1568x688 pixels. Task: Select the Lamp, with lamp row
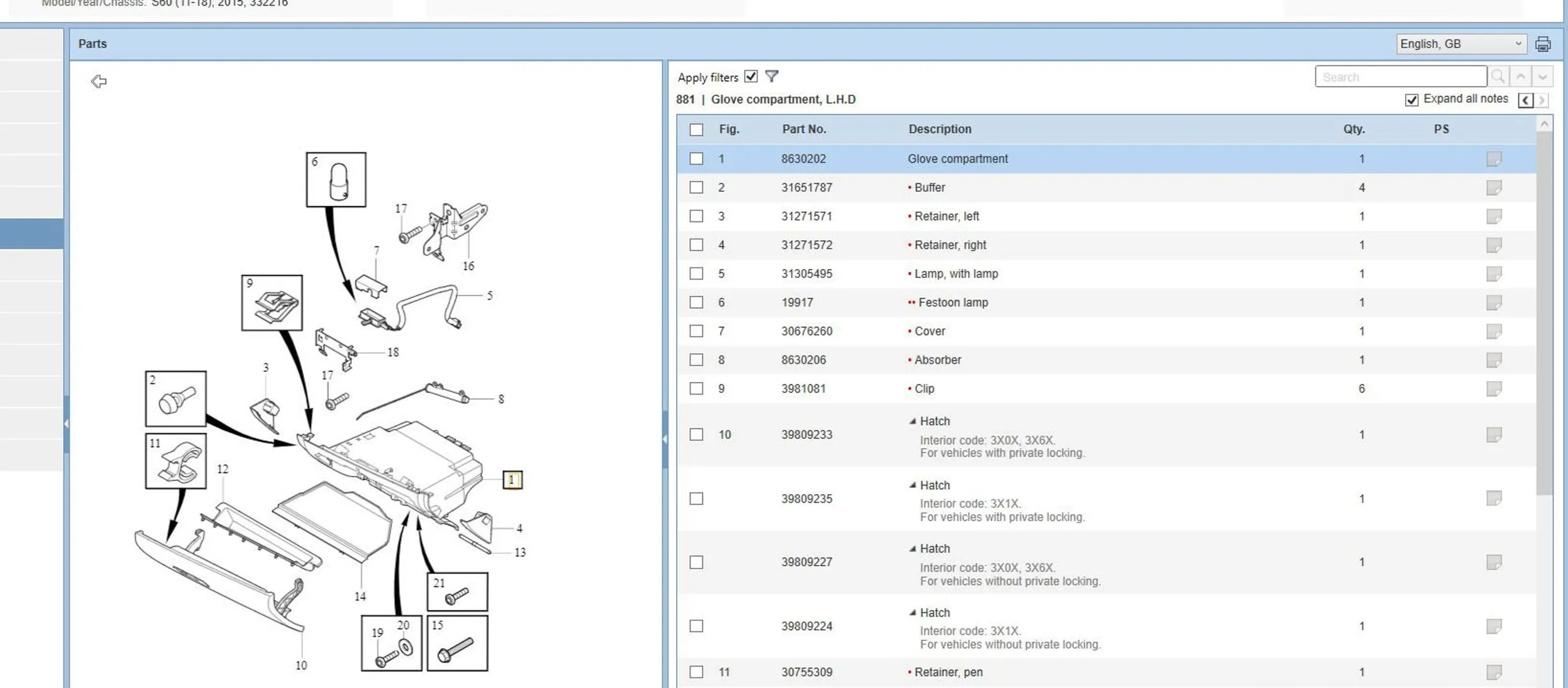pyautogui.click(x=956, y=274)
